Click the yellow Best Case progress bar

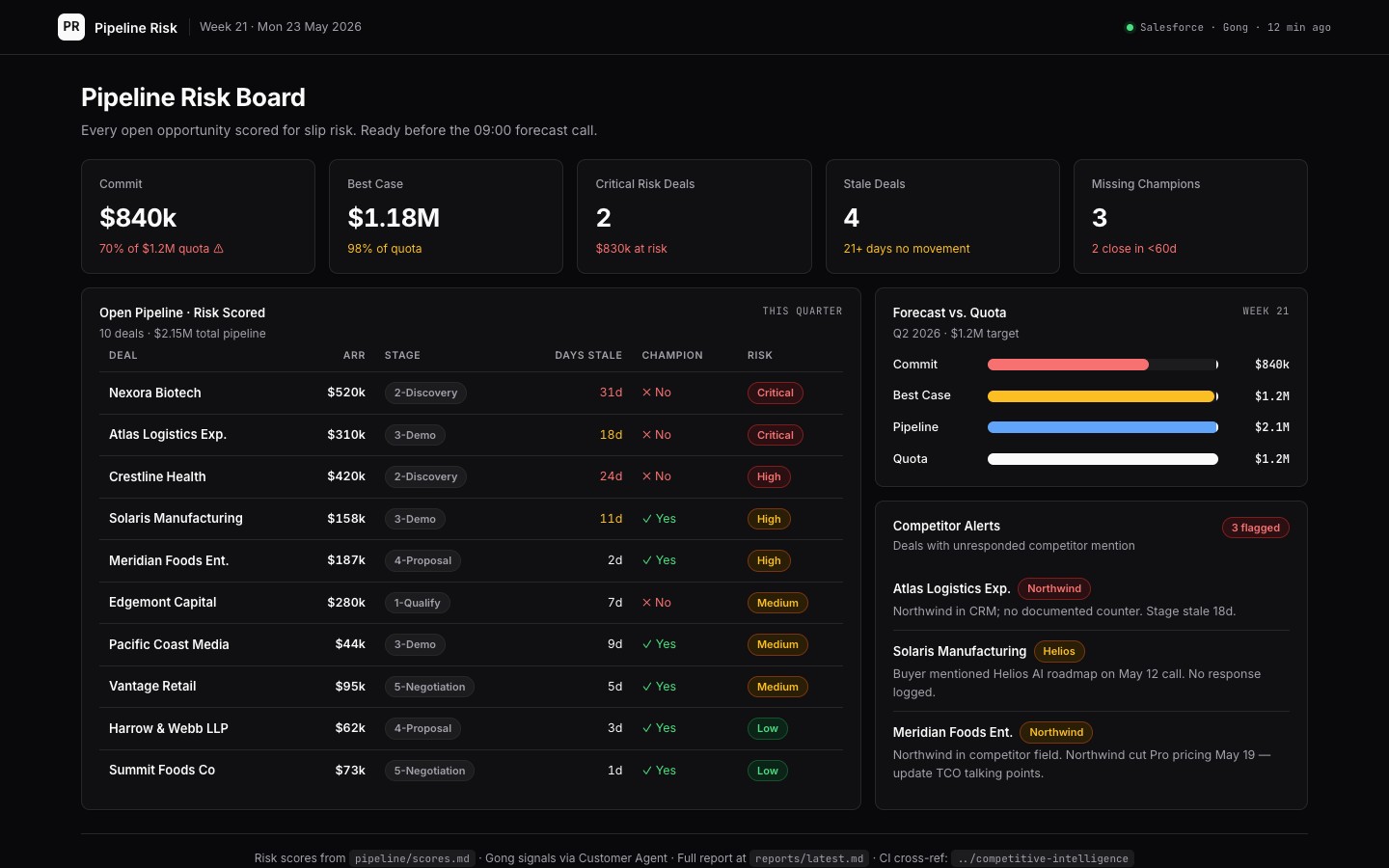tap(1101, 396)
